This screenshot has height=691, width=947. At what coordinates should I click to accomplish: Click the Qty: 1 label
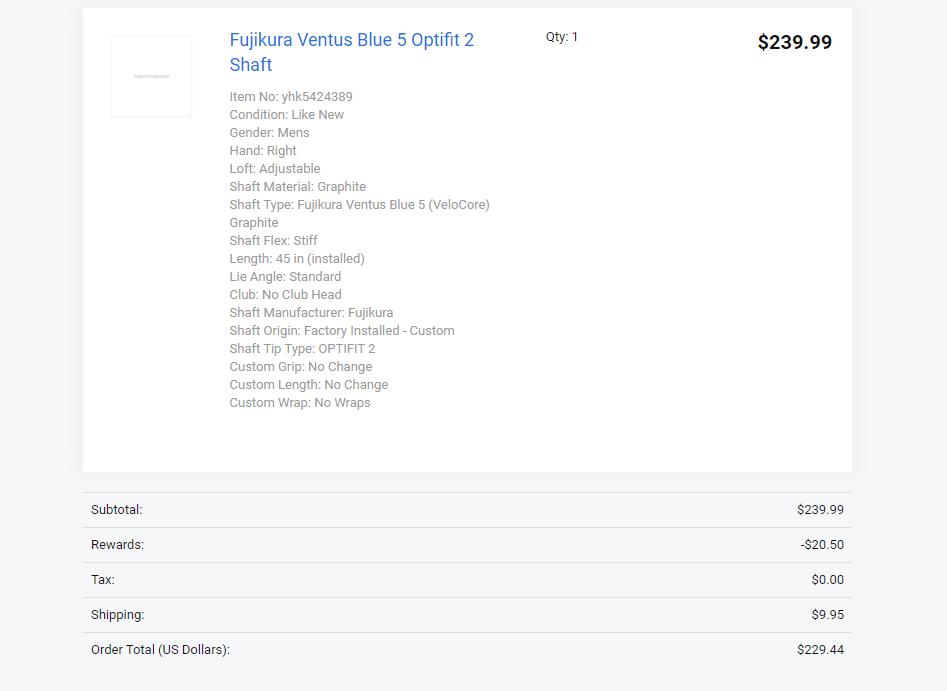tap(562, 37)
